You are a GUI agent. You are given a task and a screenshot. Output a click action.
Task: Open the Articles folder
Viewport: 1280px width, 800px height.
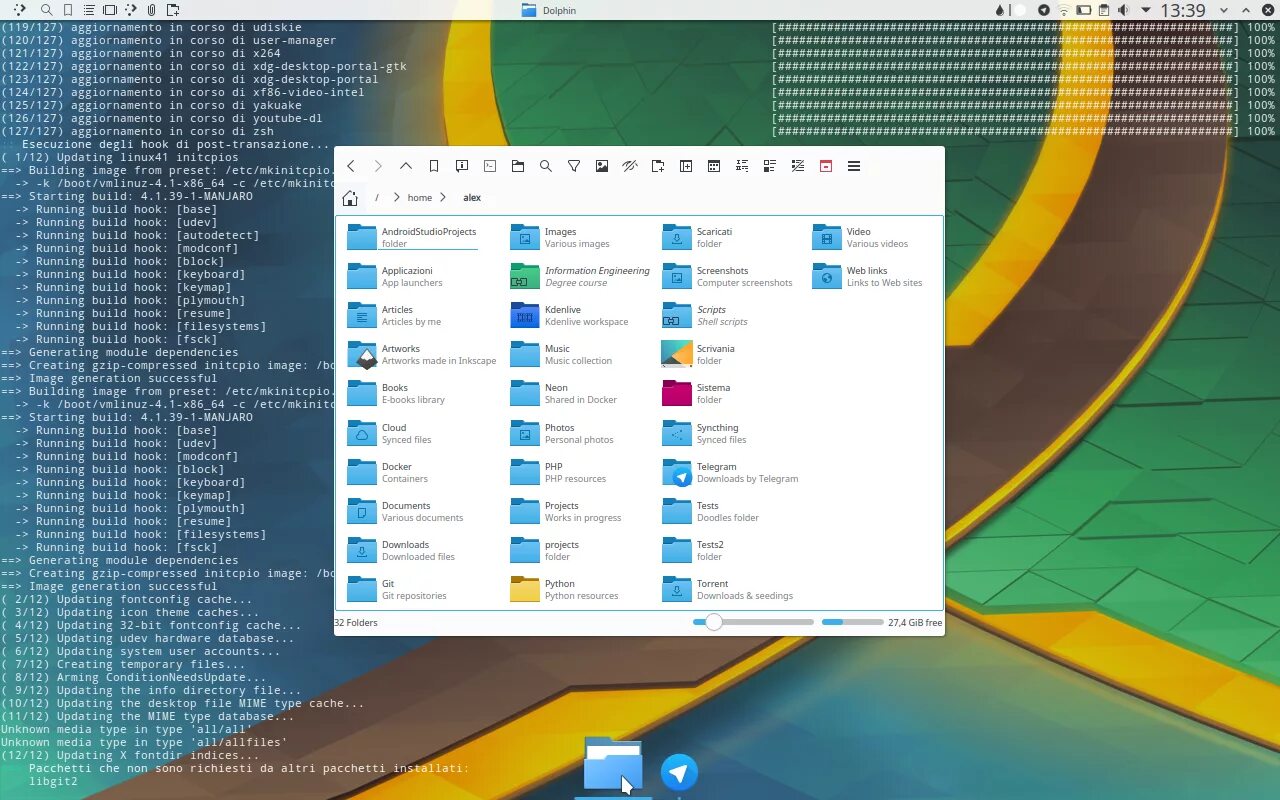[394, 315]
